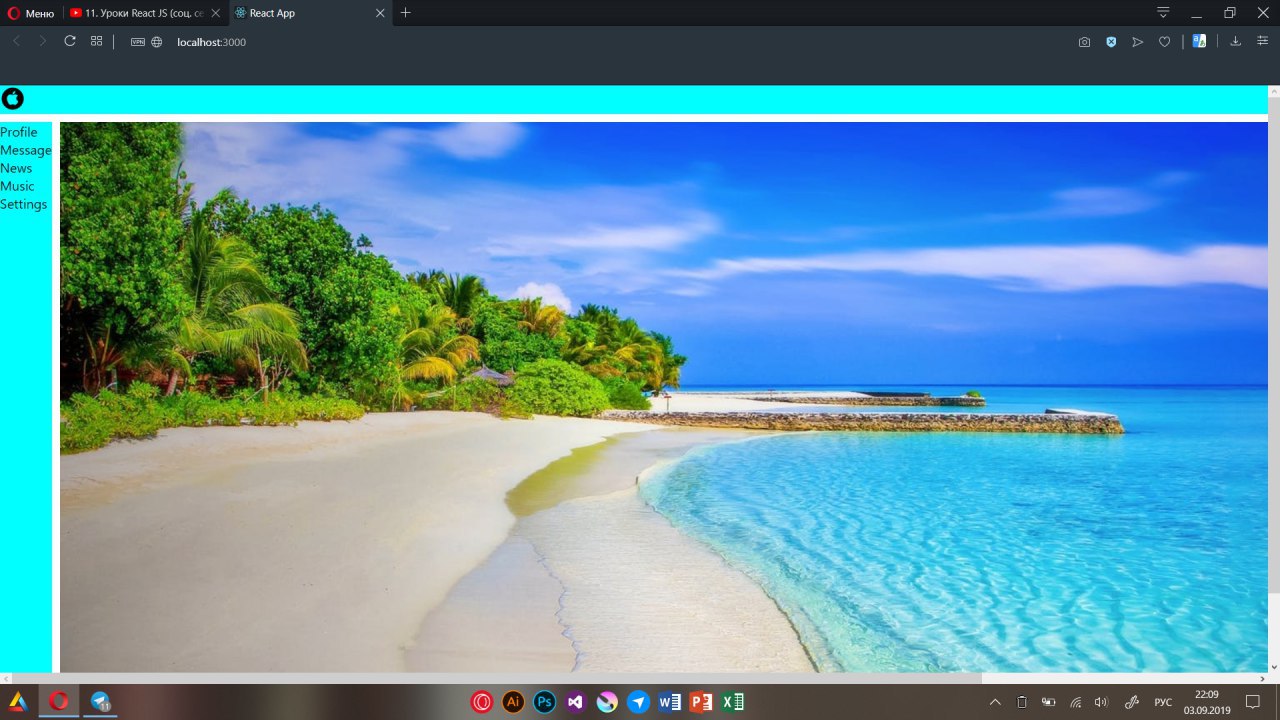Click the colorful triangle icon at the taskbar's left end

[18, 702]
